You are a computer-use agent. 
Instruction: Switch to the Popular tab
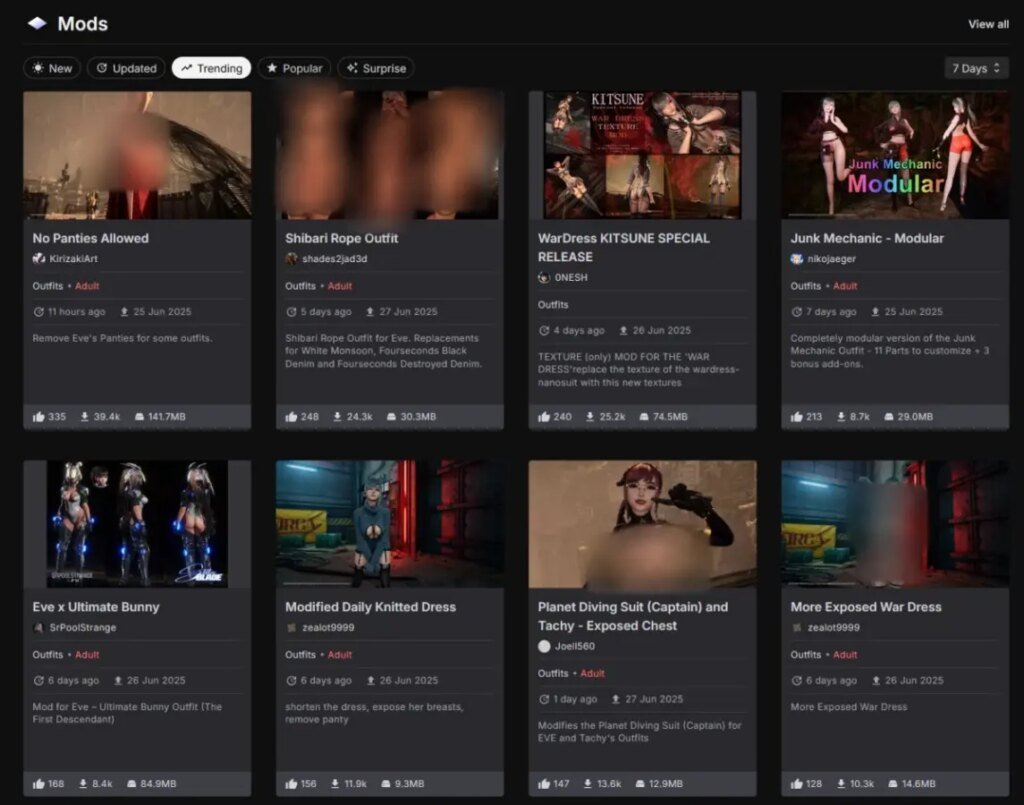294,68
